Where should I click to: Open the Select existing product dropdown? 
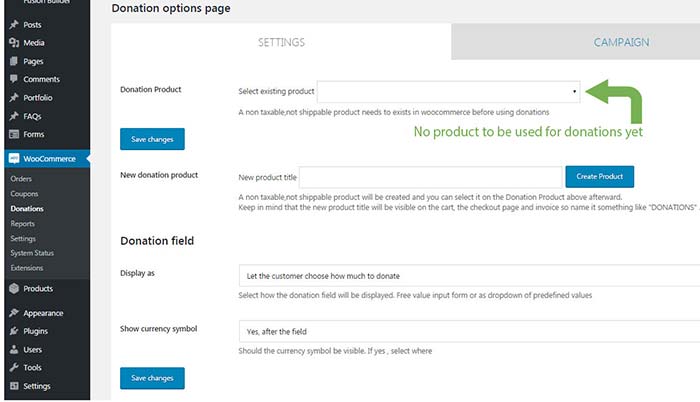[449, 92]
